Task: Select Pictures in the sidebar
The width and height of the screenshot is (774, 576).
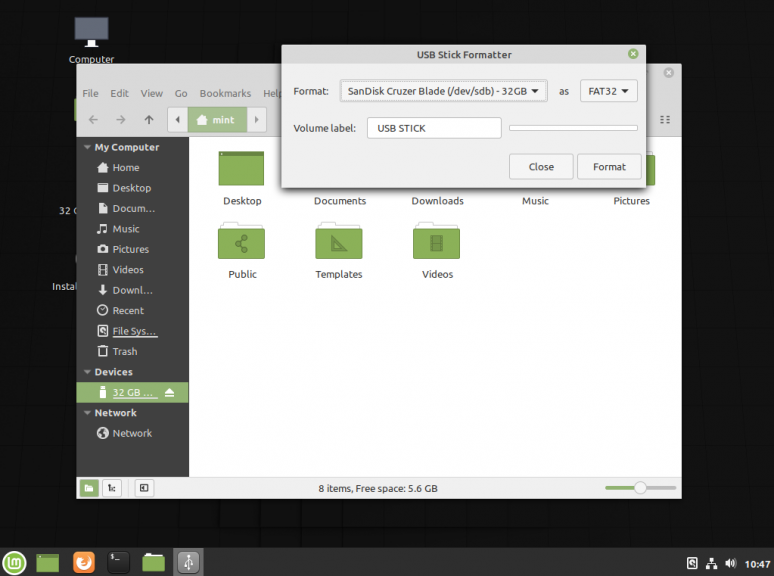Action: click(130, 249)
